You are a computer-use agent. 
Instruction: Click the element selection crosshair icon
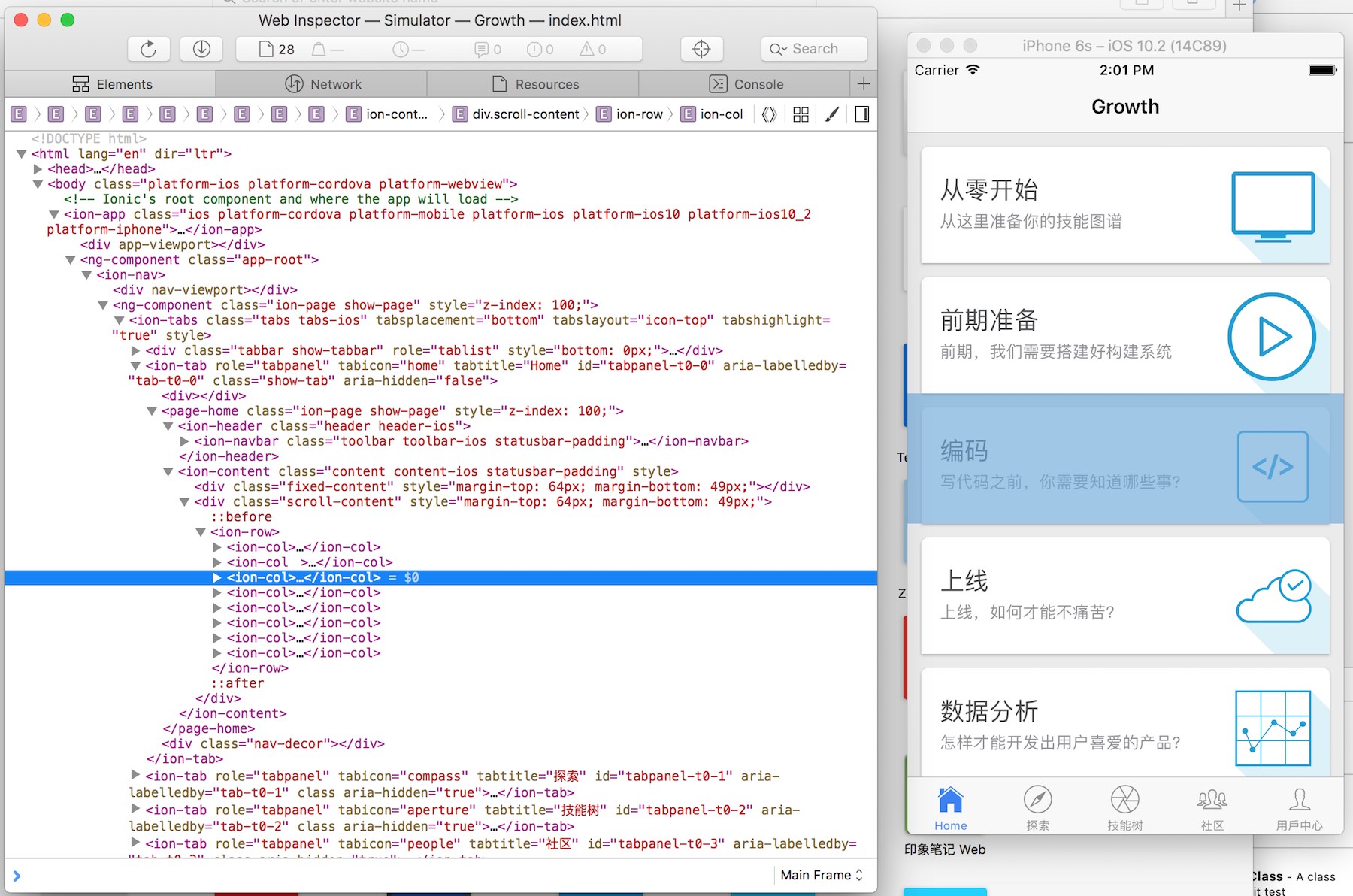[701, 49]
